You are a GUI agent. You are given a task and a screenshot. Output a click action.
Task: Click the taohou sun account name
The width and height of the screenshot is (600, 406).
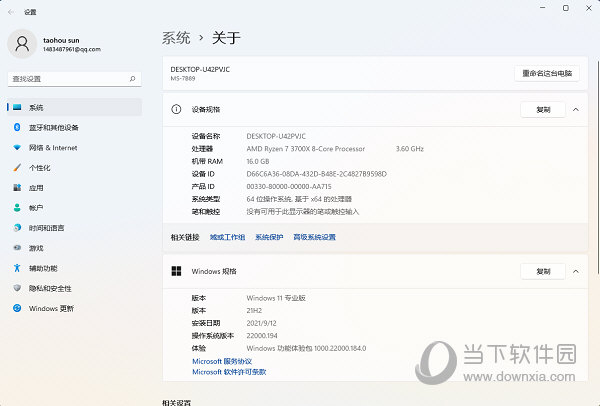[x=61, y=40]
